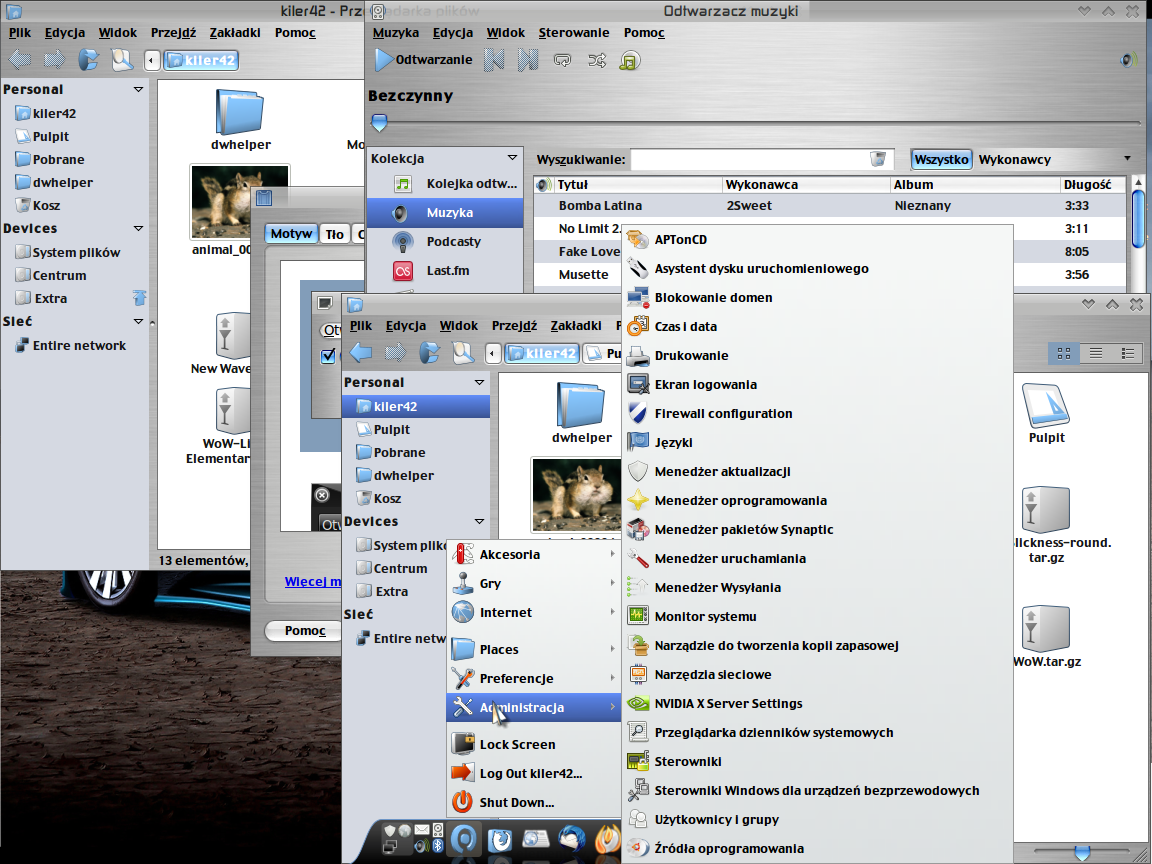Click the Pomoc button in appearance dialog
The height and width of the screenshot is (864, 1152).
click(x=305, y=631)
